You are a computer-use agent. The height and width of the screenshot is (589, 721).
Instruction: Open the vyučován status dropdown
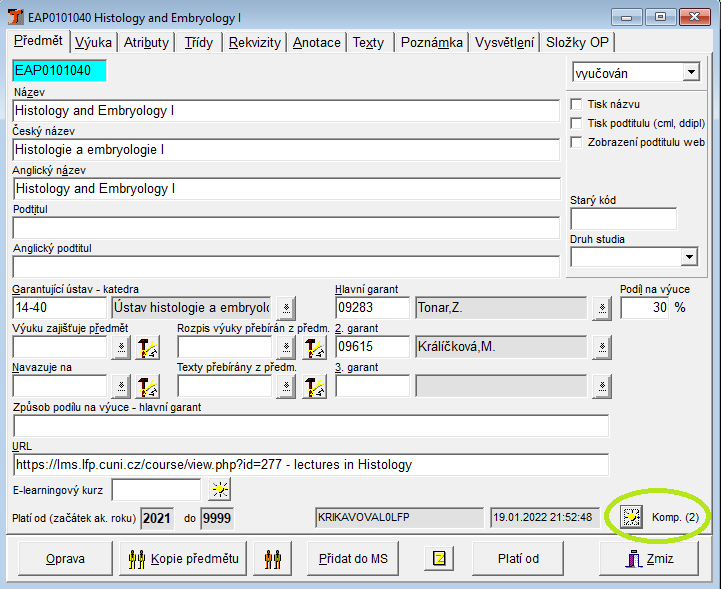click(x=690, y=73)
